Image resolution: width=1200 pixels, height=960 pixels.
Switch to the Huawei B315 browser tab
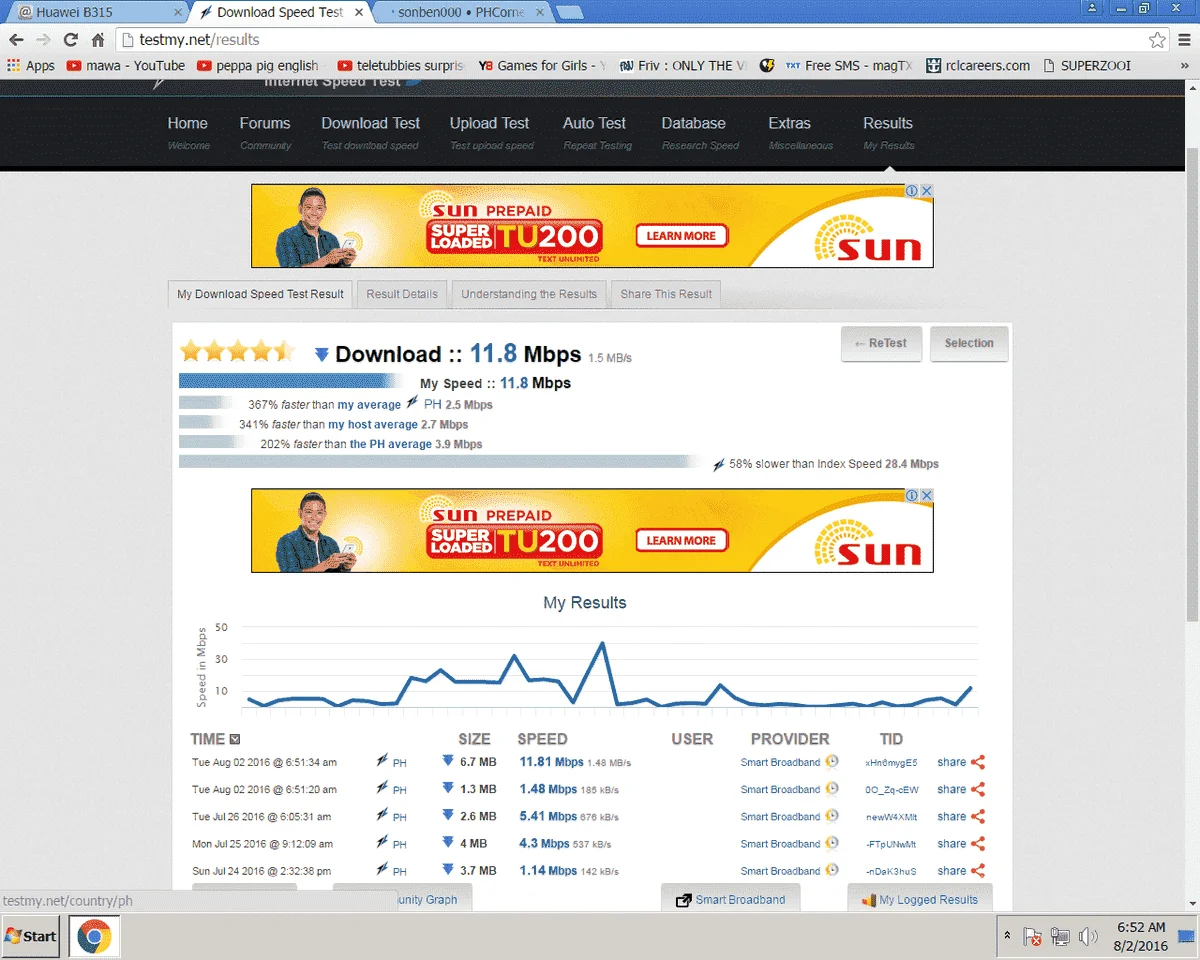tap(97, 12)
